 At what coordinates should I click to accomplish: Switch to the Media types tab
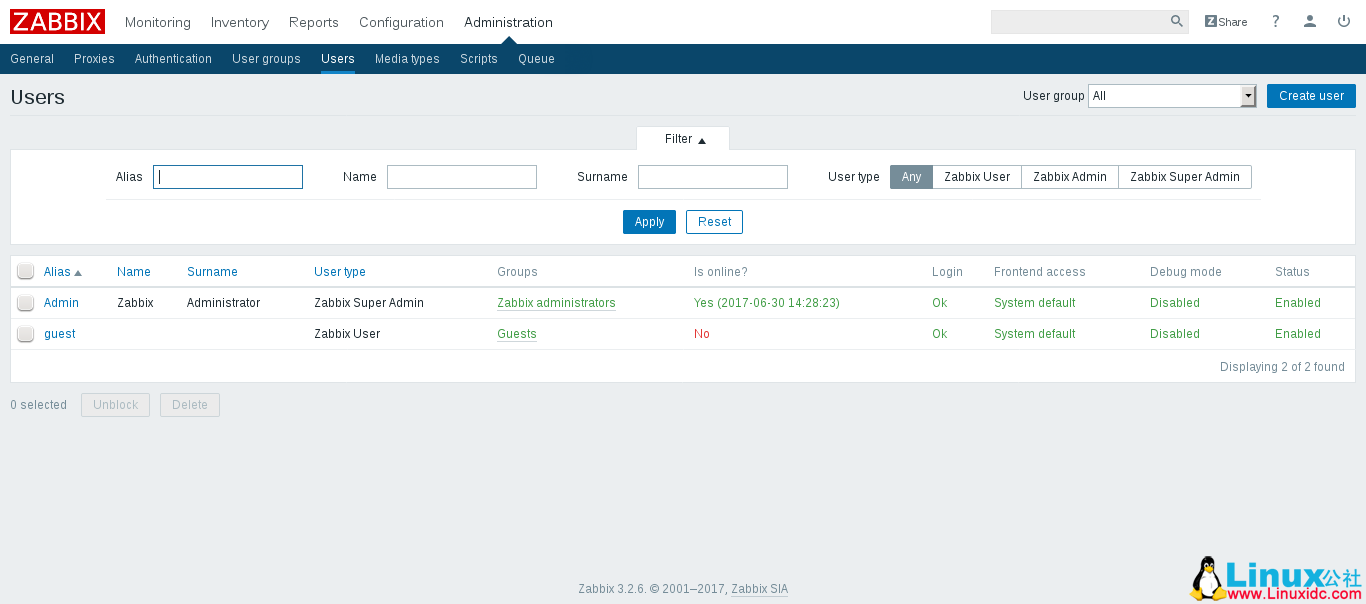click(407, 59)
